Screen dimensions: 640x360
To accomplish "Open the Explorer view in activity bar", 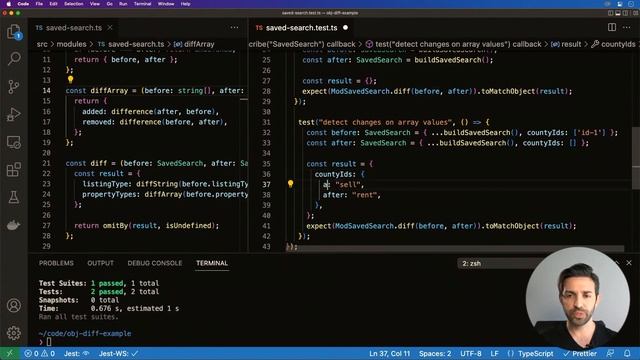I will click(13, 32).
